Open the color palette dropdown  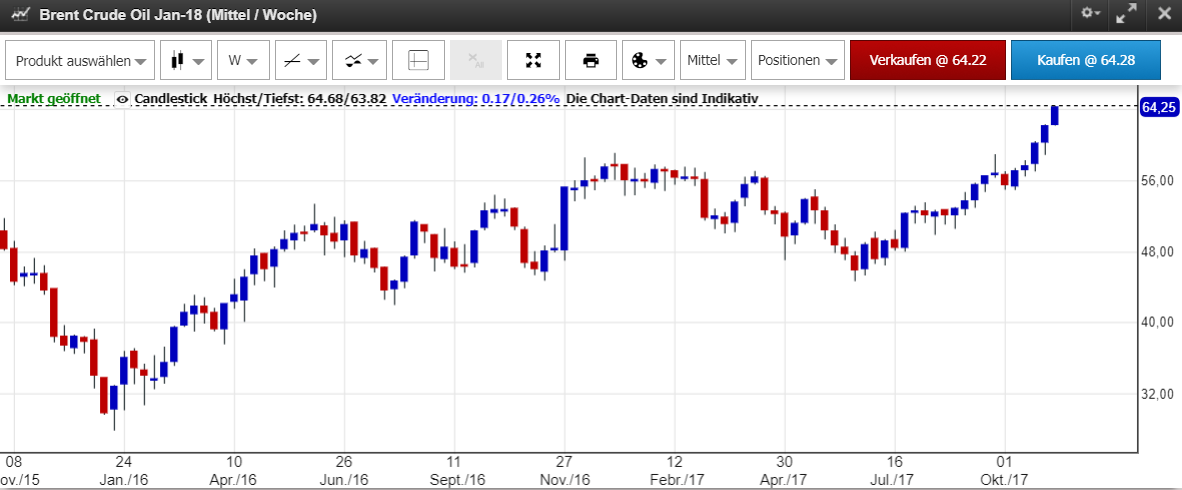pos(648,60)
